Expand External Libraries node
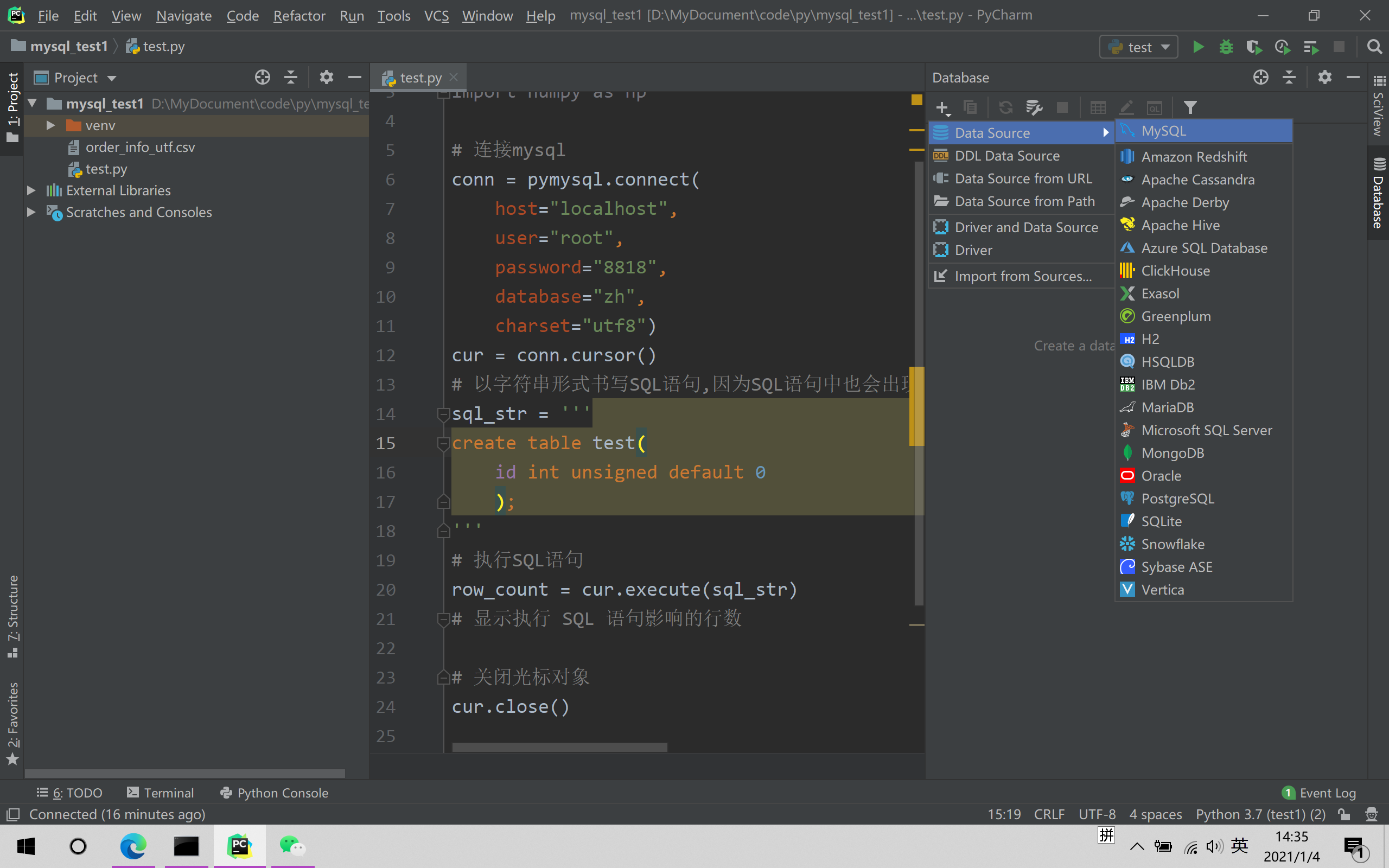The width and height of the screenshot is (1389, 868). (x=31, y=190)
